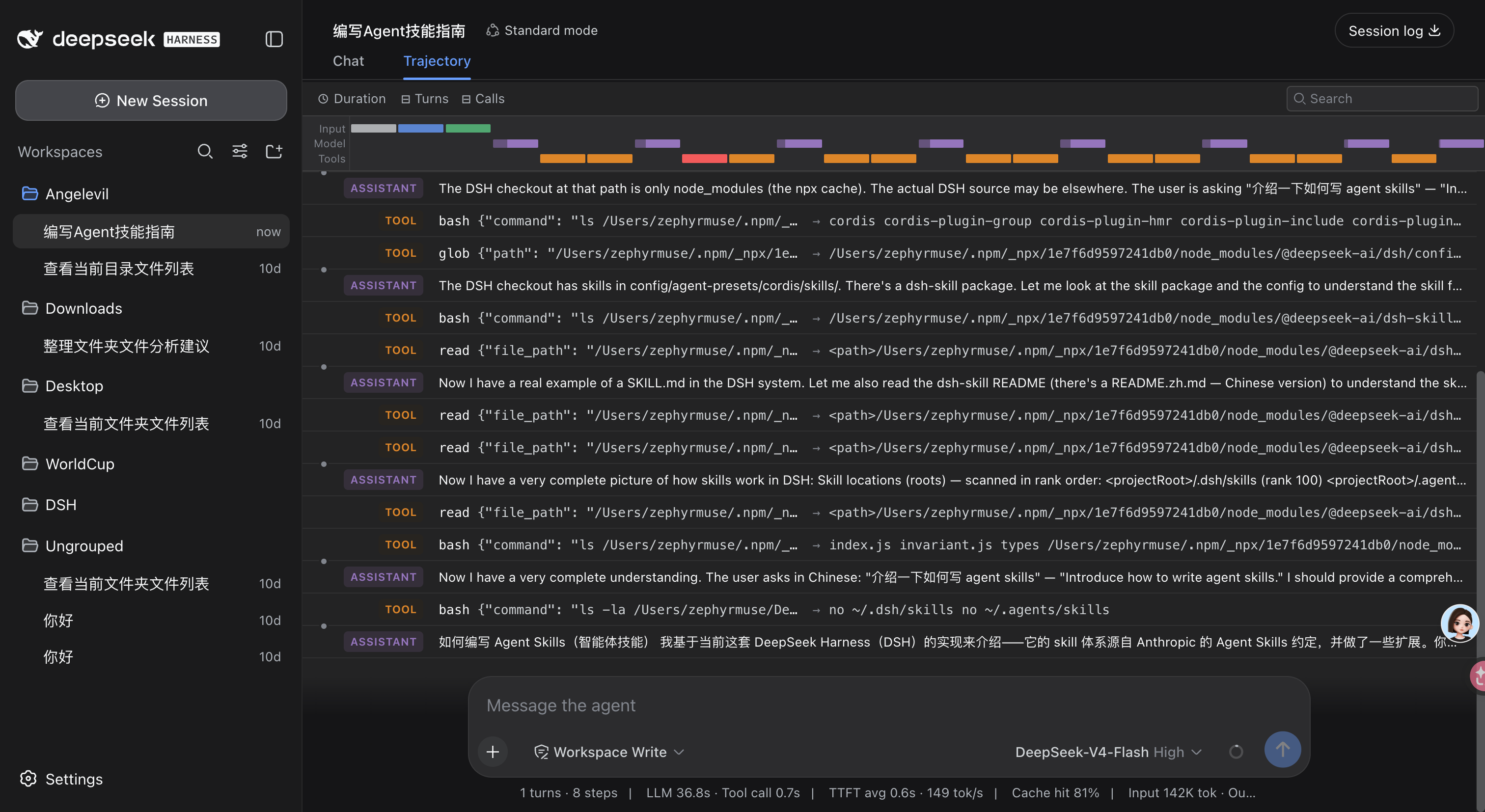This screenshot has width=1485, height=812.
Task: Expand the Desktop workspace
Action: (x=74, y=386)
